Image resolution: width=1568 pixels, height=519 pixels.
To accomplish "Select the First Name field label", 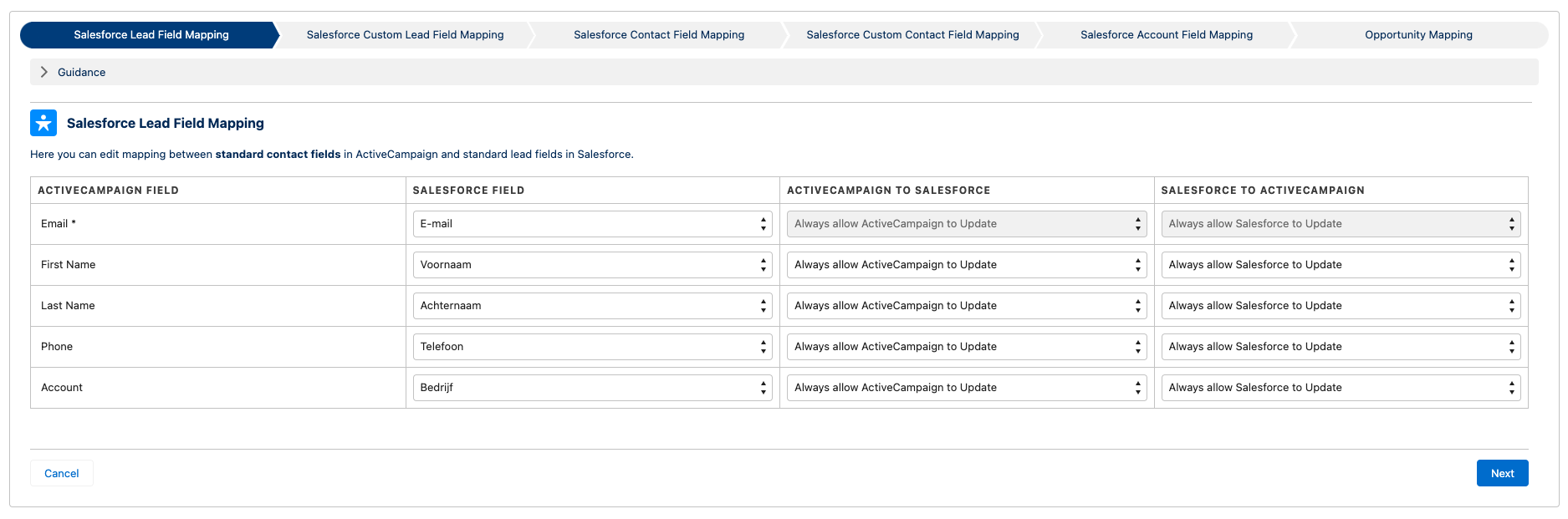I will pyautogui.click(x=68, y=265).
